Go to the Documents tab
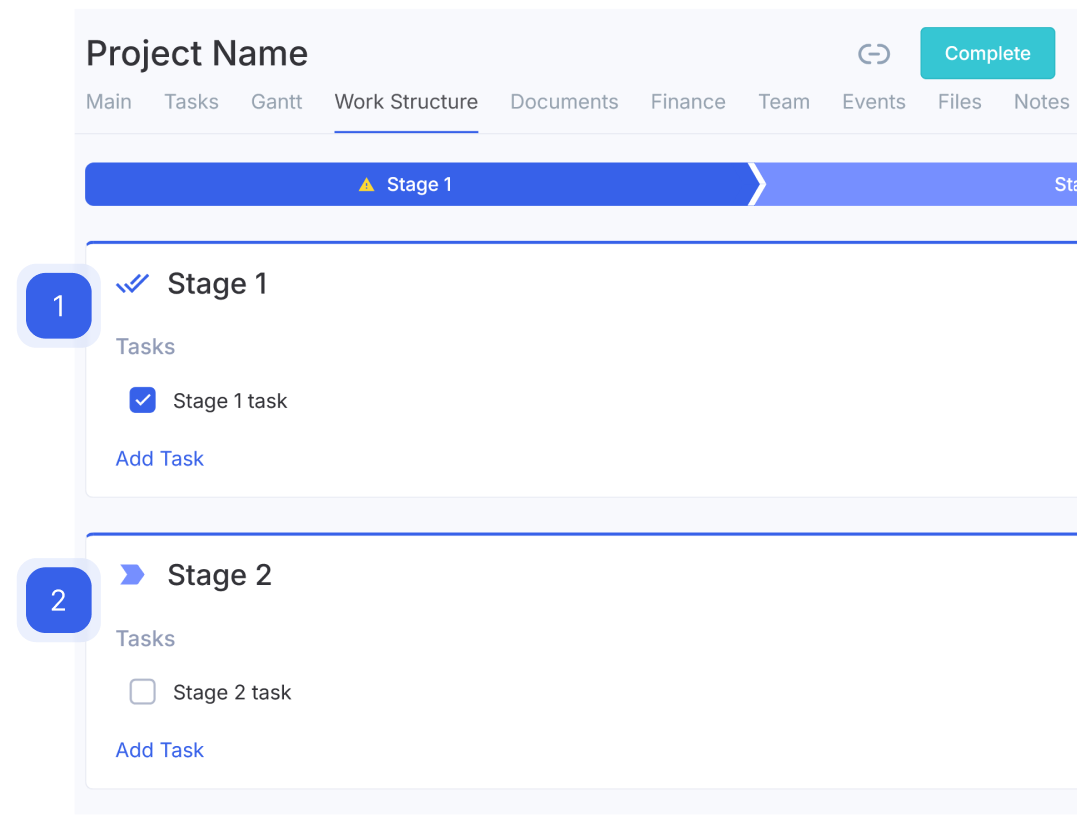1077x828 pixels. [564, 102]
